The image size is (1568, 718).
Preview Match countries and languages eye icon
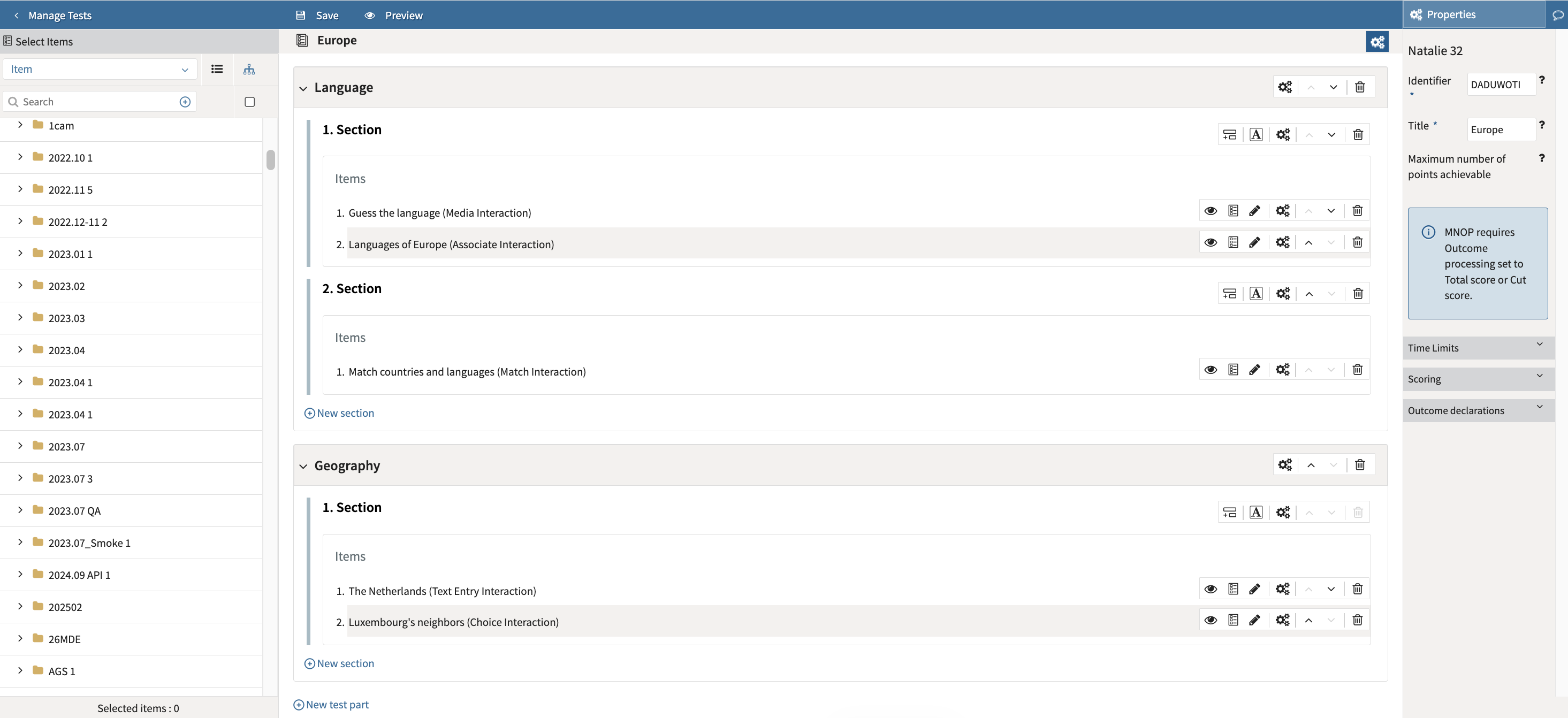[1210, 369]
